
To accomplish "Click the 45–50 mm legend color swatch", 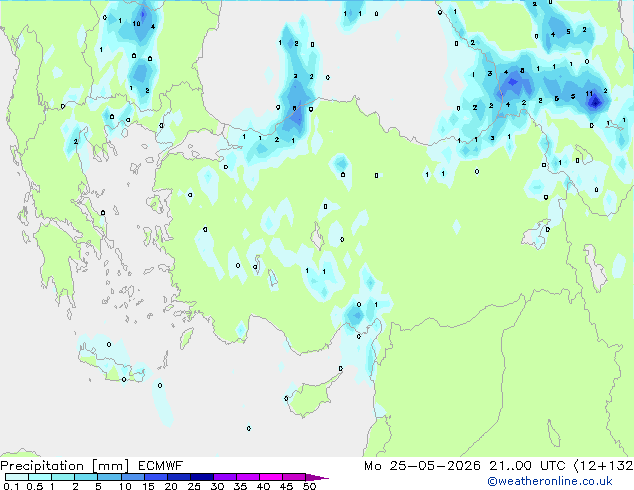I will click(x=293, y=477).
